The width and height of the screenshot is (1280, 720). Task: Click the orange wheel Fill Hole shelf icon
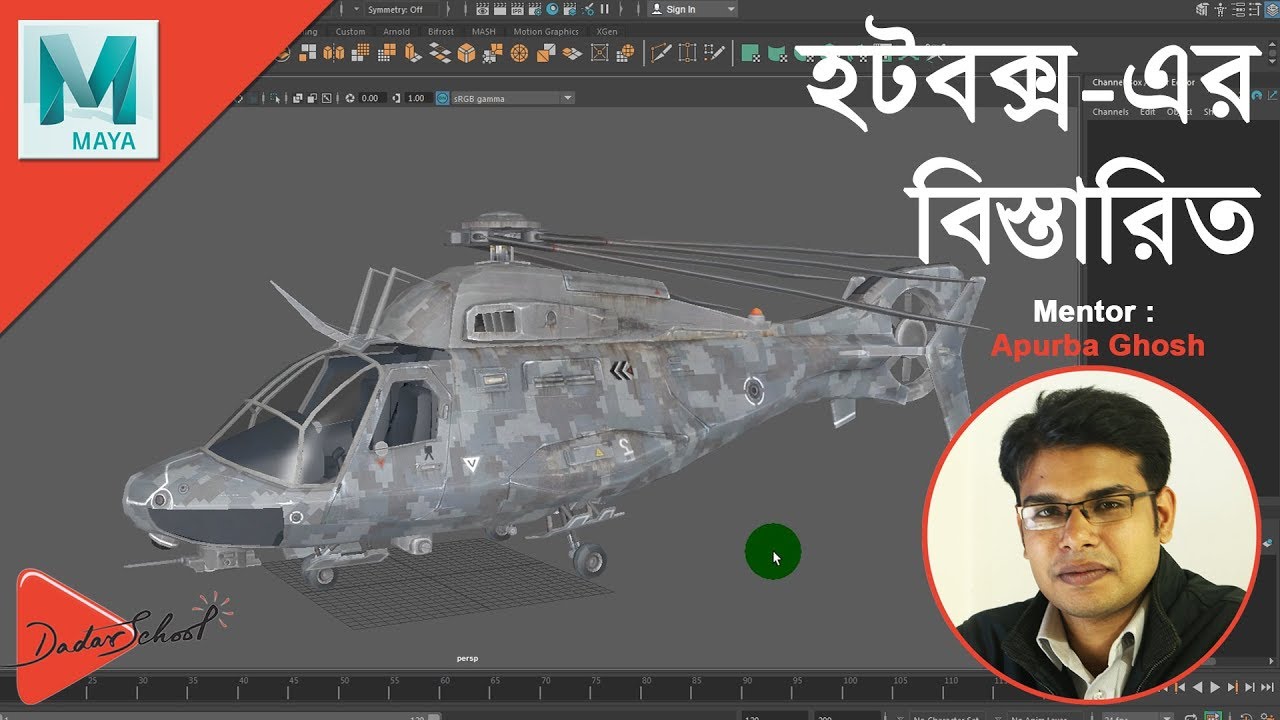[x=519, y=52]
